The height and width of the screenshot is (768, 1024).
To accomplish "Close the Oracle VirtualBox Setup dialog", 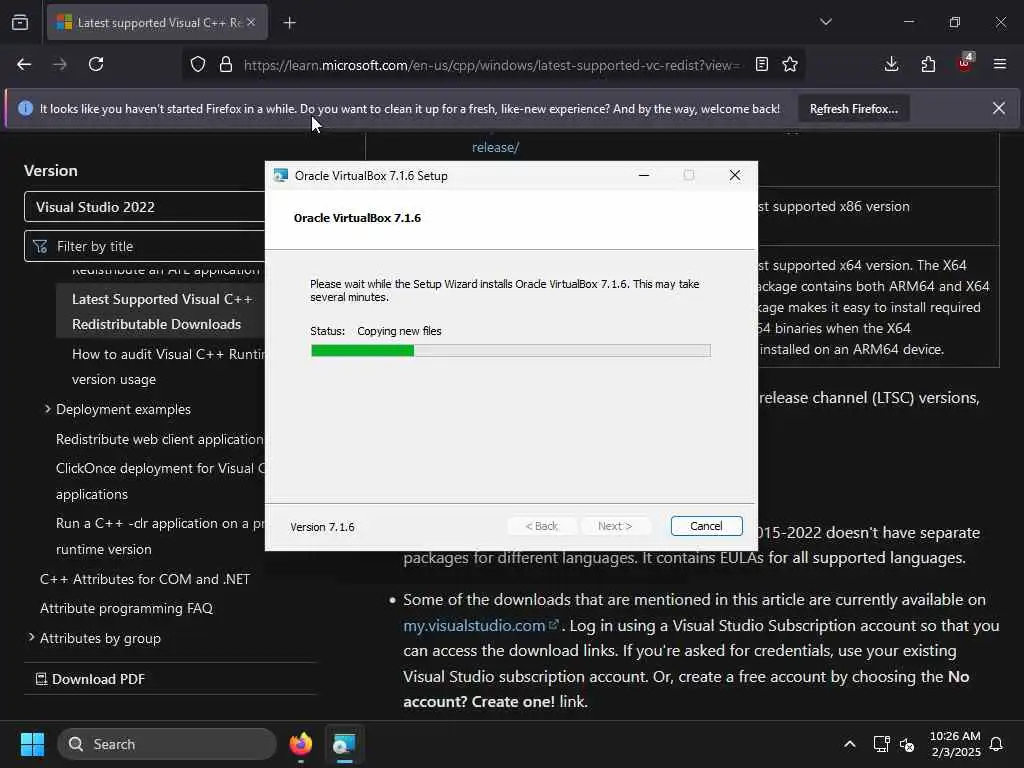I will click(735, 175).
